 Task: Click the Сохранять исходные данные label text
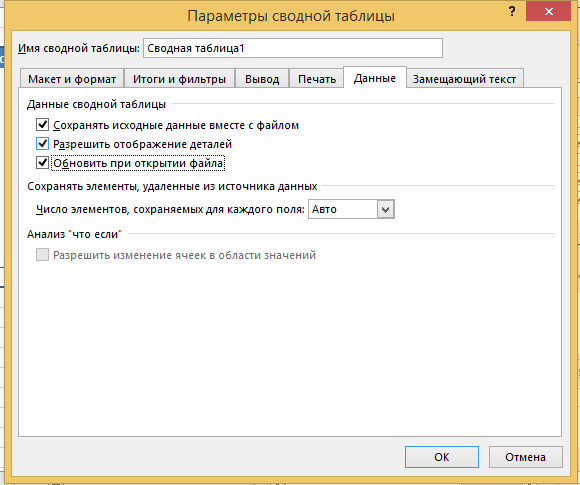176,125
